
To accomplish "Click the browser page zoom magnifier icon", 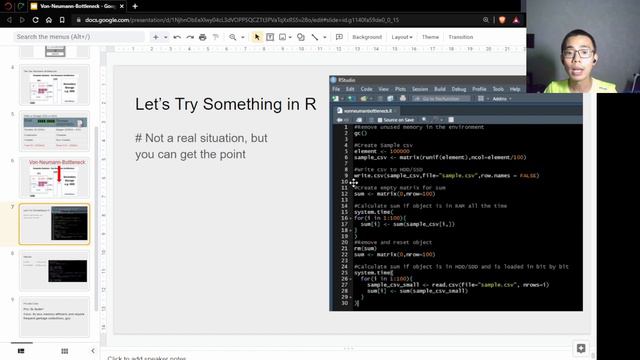I will pos(486,20).
